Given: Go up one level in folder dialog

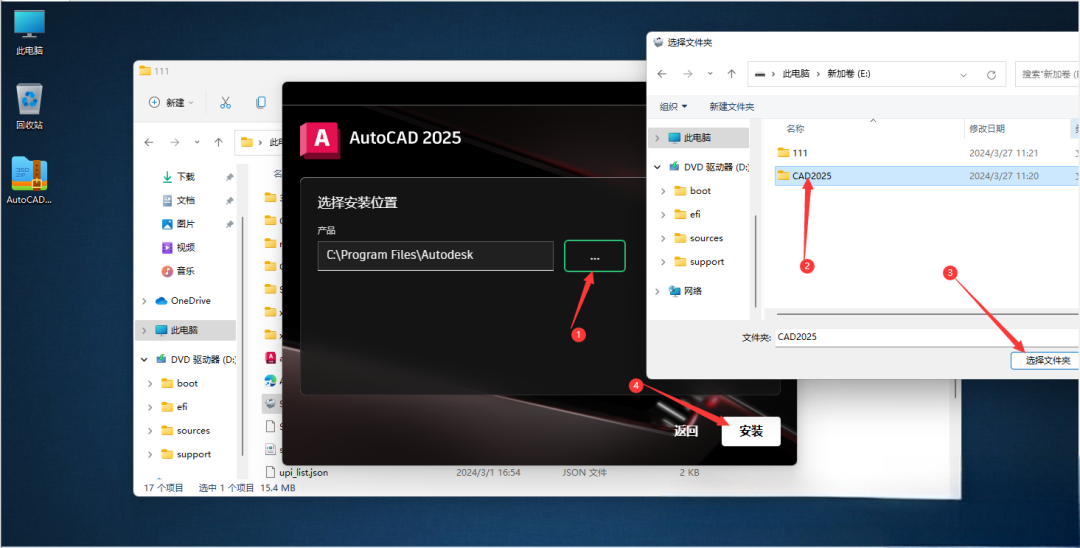Looking at the screenshot, I should point(731,74).
